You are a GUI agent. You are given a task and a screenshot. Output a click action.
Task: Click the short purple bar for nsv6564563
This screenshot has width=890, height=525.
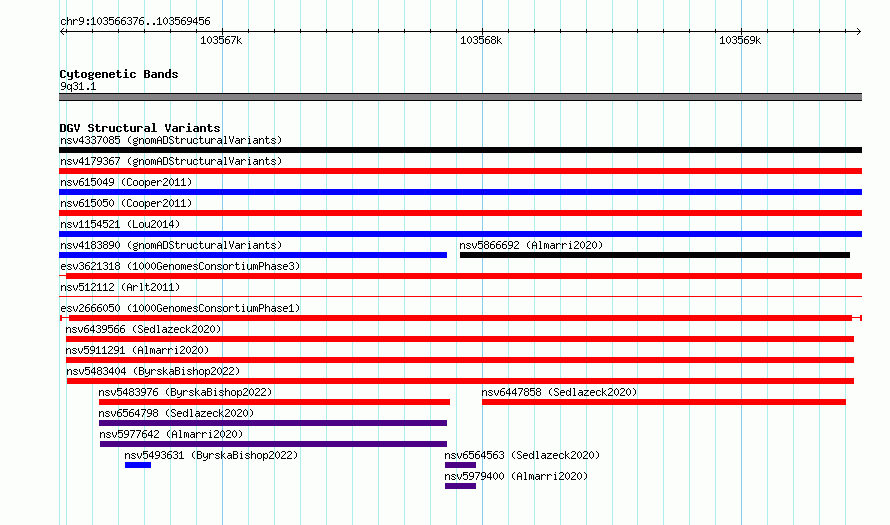pyautogui.click(x=460, y=465)
